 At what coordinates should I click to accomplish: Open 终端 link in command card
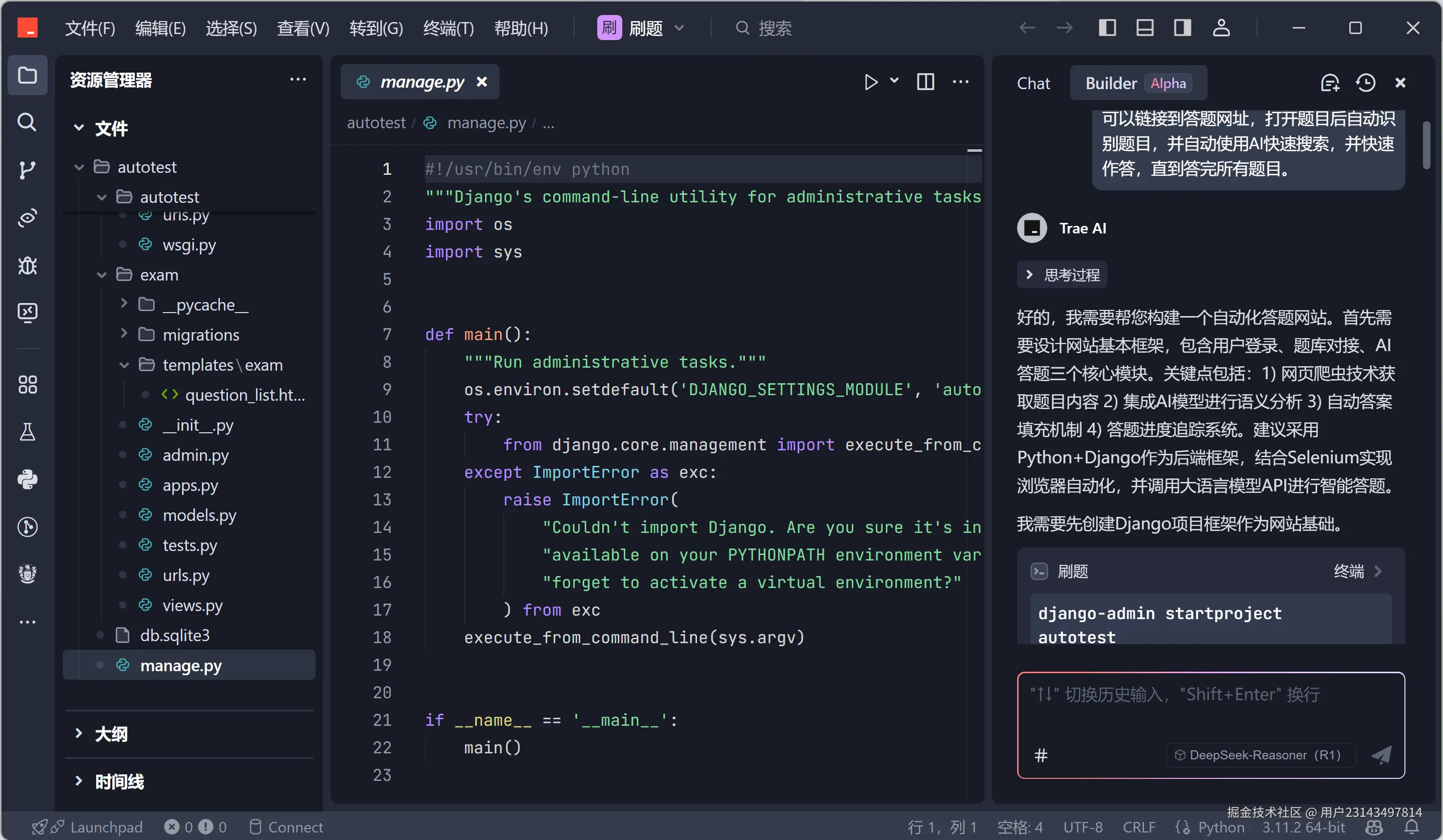click(x=1358, y=572)
